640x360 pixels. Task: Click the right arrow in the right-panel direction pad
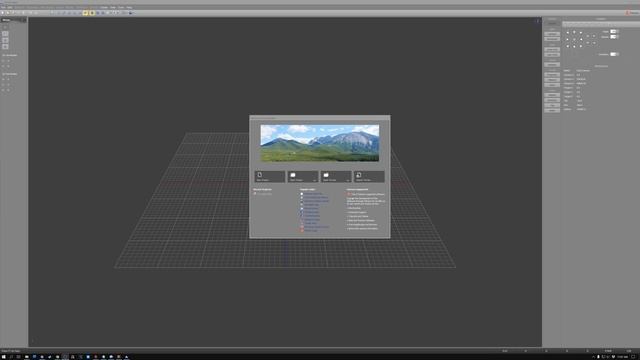coord(581,39)
